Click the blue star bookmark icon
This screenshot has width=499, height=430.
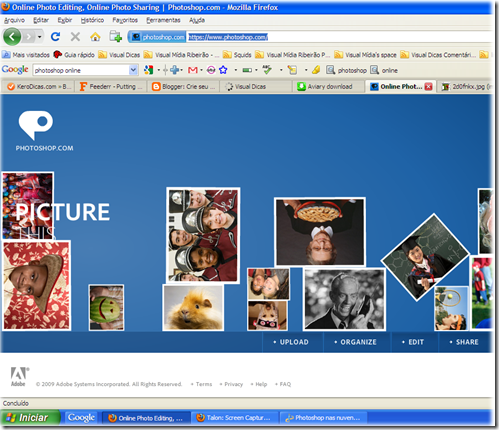tap(223, 70)
